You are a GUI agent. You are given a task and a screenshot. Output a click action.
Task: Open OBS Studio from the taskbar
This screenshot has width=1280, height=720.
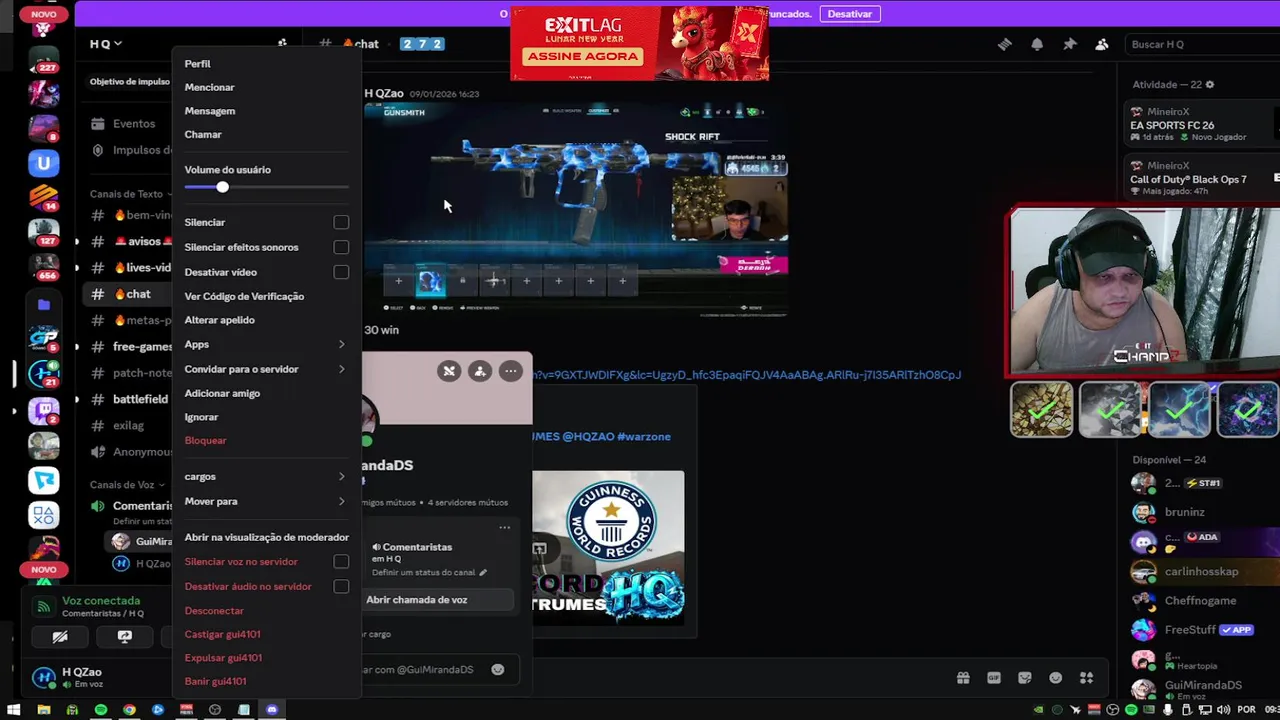215,710
